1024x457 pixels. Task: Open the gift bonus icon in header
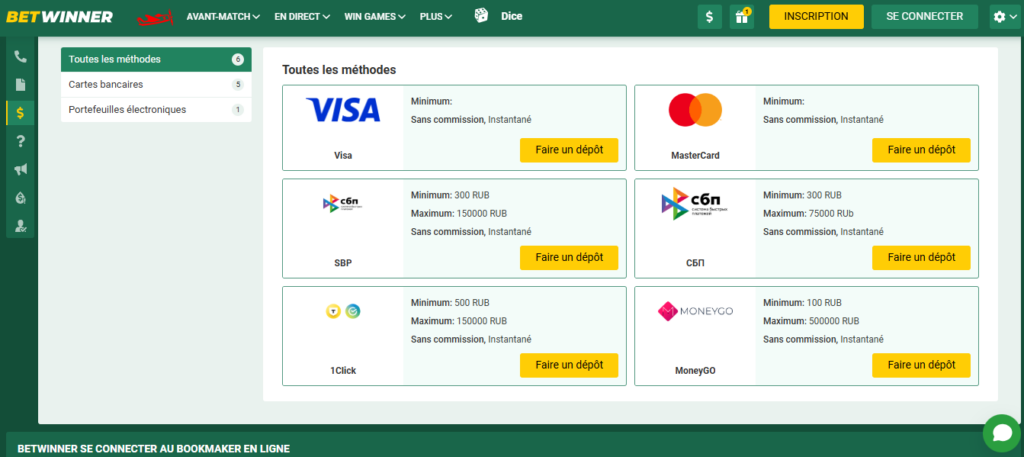coord(742,17)
